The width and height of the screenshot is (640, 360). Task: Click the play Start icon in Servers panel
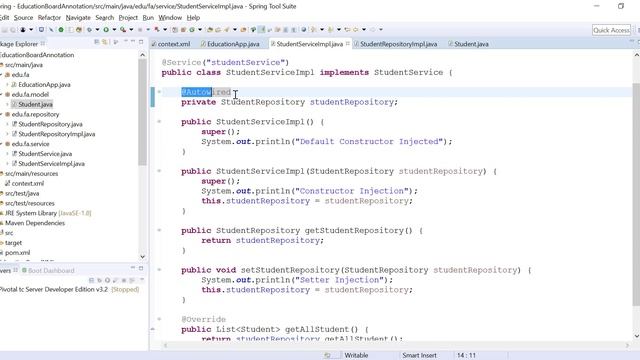107,280
